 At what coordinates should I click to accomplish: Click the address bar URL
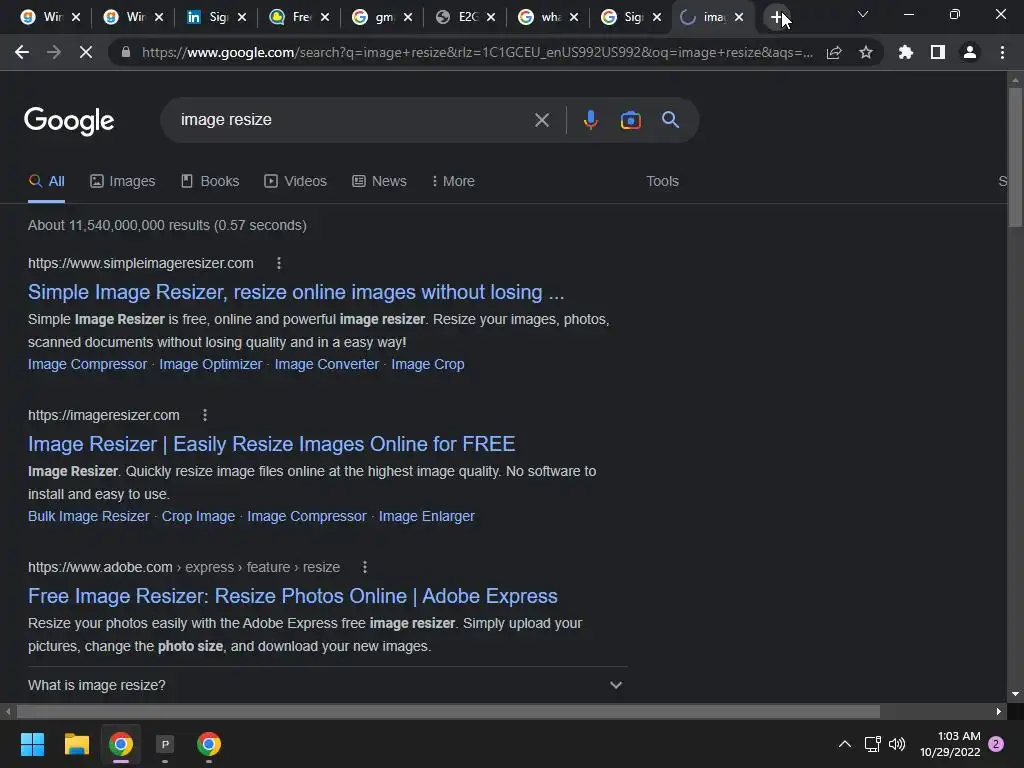pos(477,52)
